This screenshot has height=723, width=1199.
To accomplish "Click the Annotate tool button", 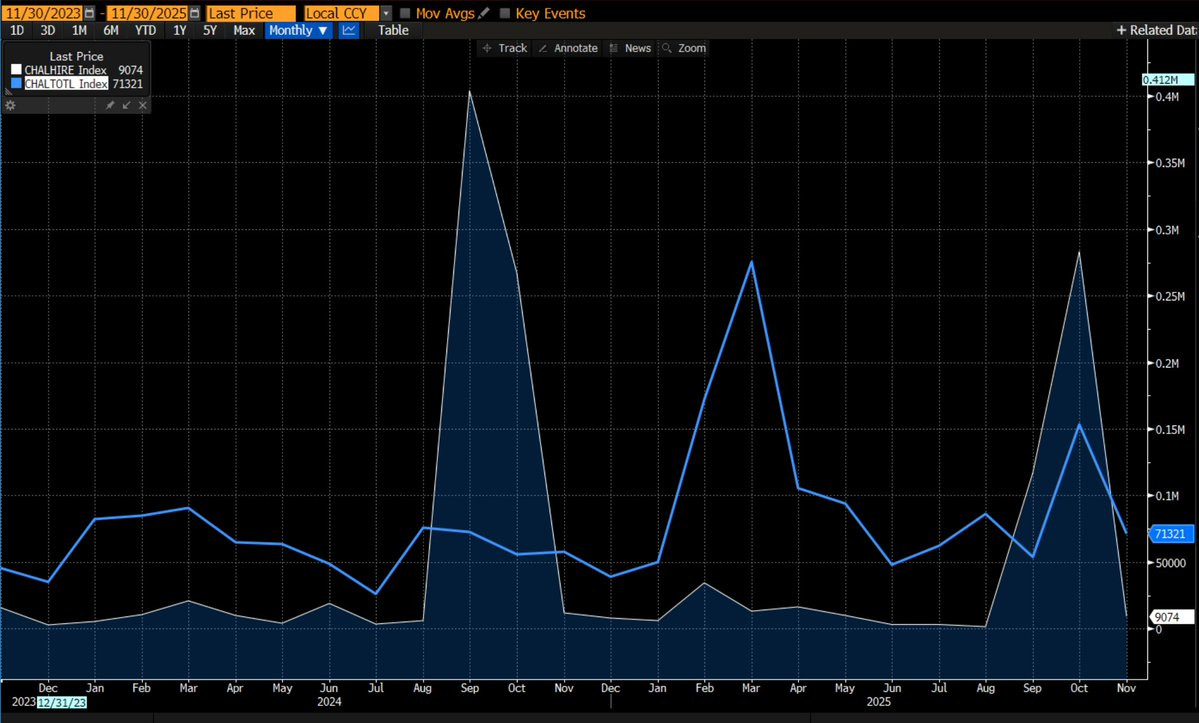I will point(567,48).
